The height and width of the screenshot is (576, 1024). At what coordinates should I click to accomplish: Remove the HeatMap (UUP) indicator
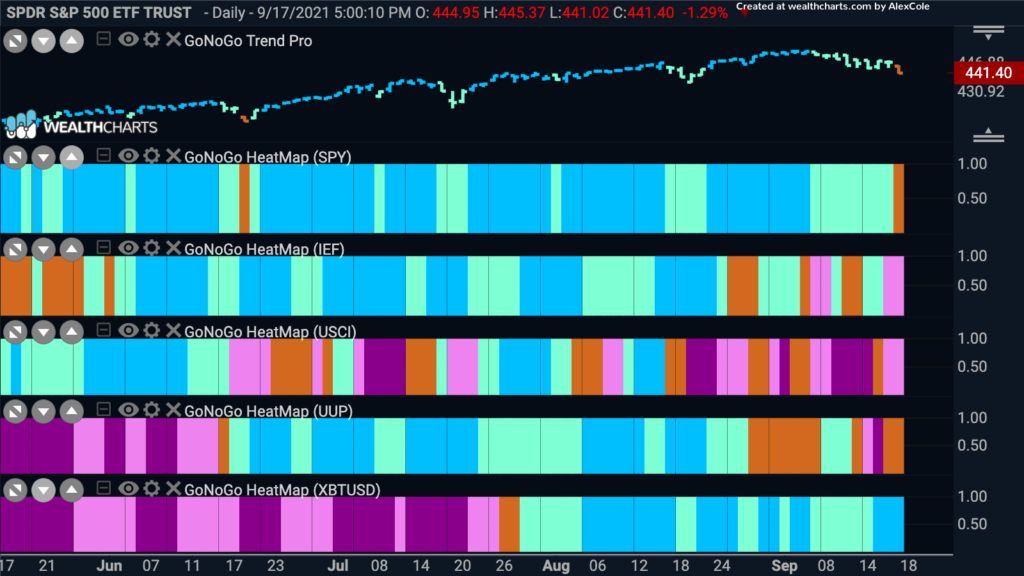(173, 409)
